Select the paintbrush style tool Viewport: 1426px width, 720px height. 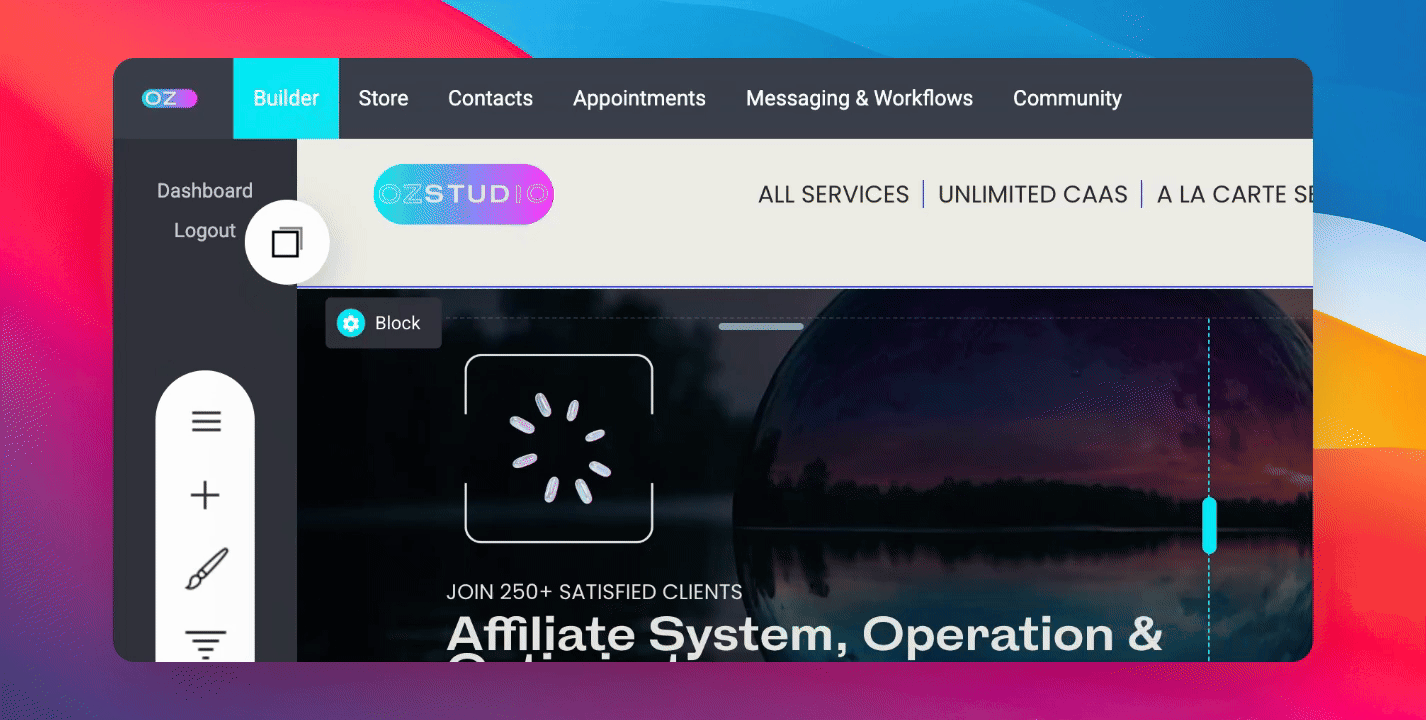[x=206, y=569]
